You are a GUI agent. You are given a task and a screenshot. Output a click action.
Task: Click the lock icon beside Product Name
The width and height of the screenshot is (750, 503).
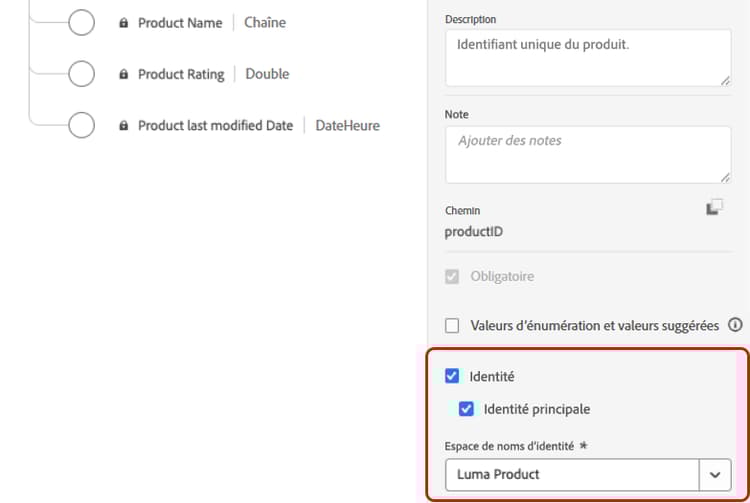(124, 23)
